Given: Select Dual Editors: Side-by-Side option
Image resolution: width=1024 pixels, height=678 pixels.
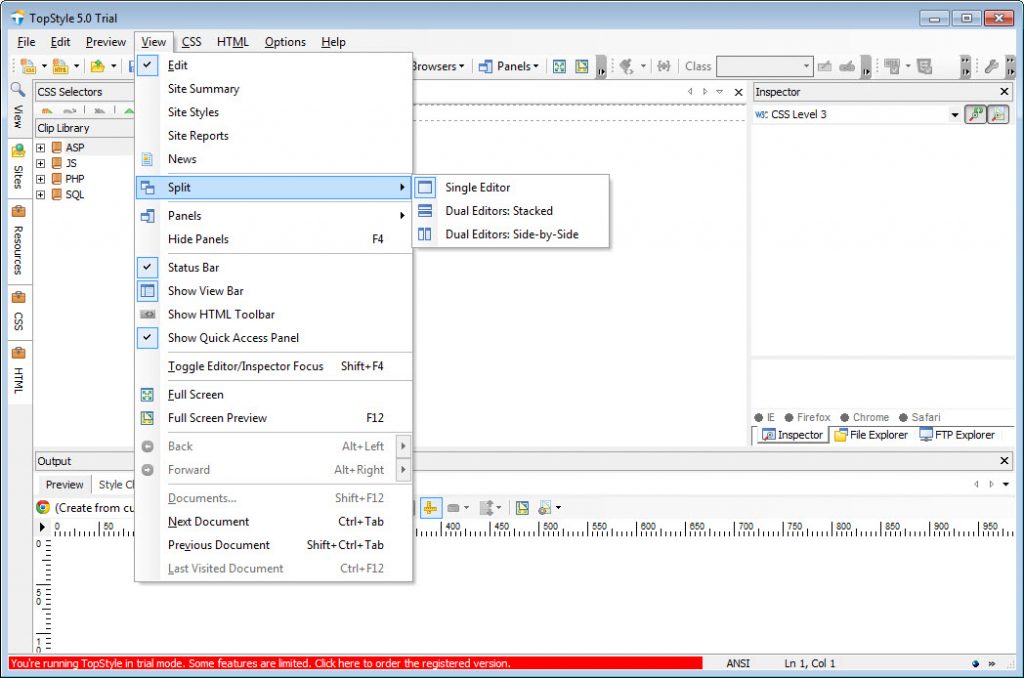Looking at the screenshot, I should [511, 234].
